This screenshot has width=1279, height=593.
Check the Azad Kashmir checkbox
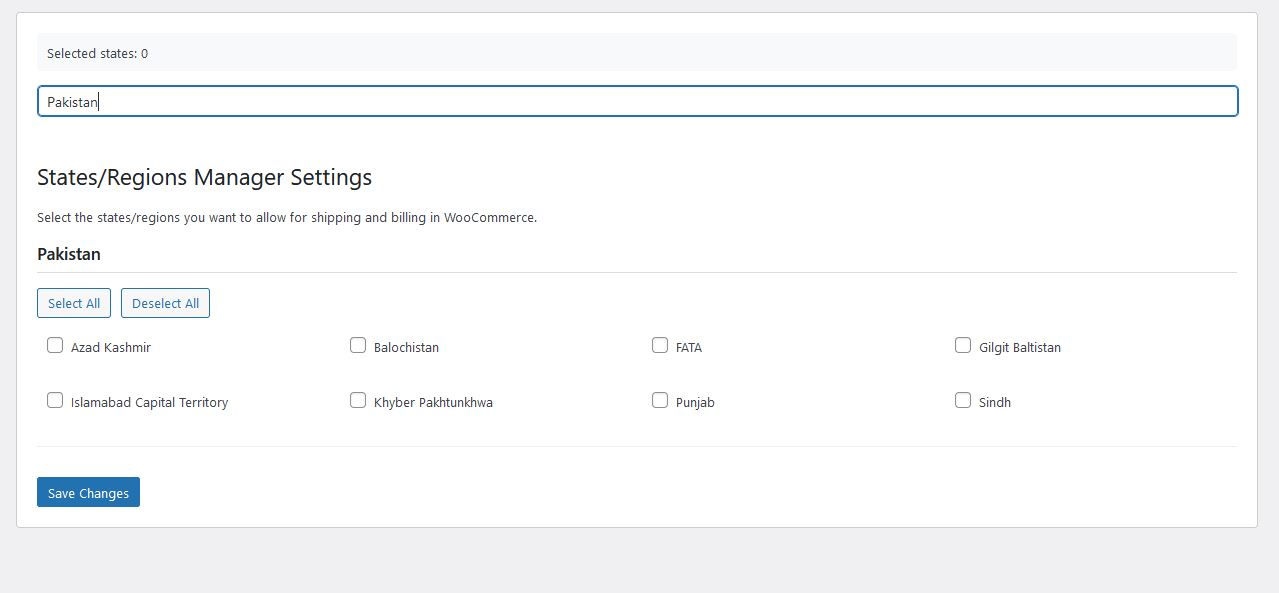click(x=55, y=345)
